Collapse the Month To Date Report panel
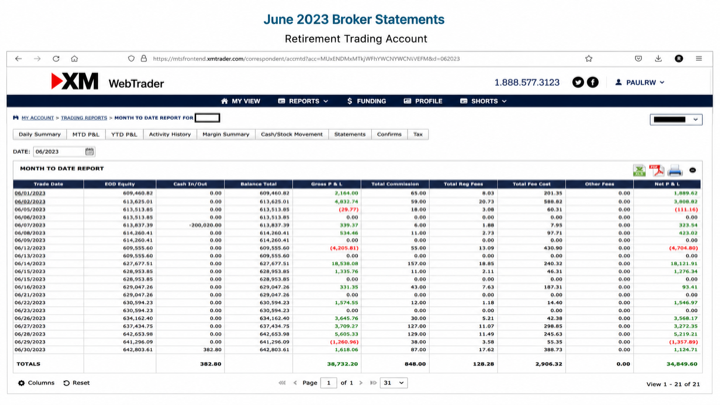This screenshot has width=720, height=405. pos(693,170)
